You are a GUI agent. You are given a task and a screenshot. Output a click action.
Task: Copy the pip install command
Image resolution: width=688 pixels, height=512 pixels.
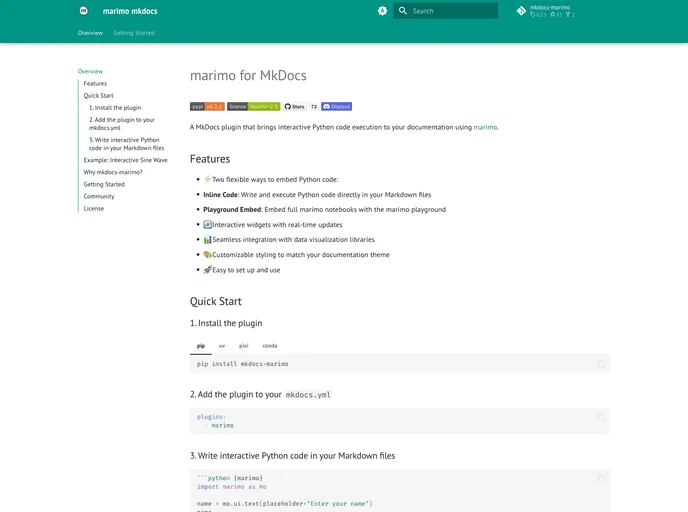tap(601, 364)
